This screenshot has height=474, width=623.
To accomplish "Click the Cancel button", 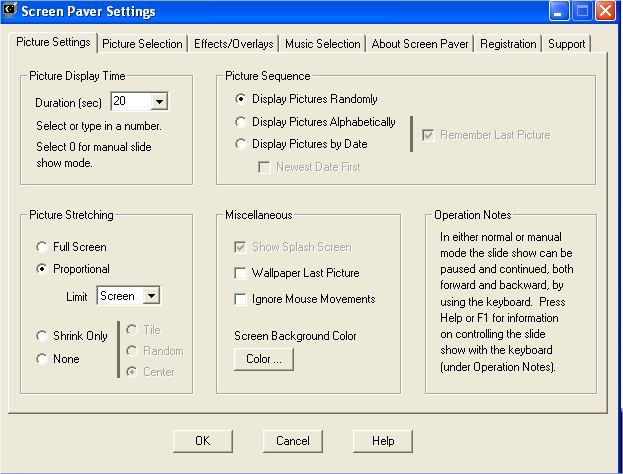I will 293,441.
